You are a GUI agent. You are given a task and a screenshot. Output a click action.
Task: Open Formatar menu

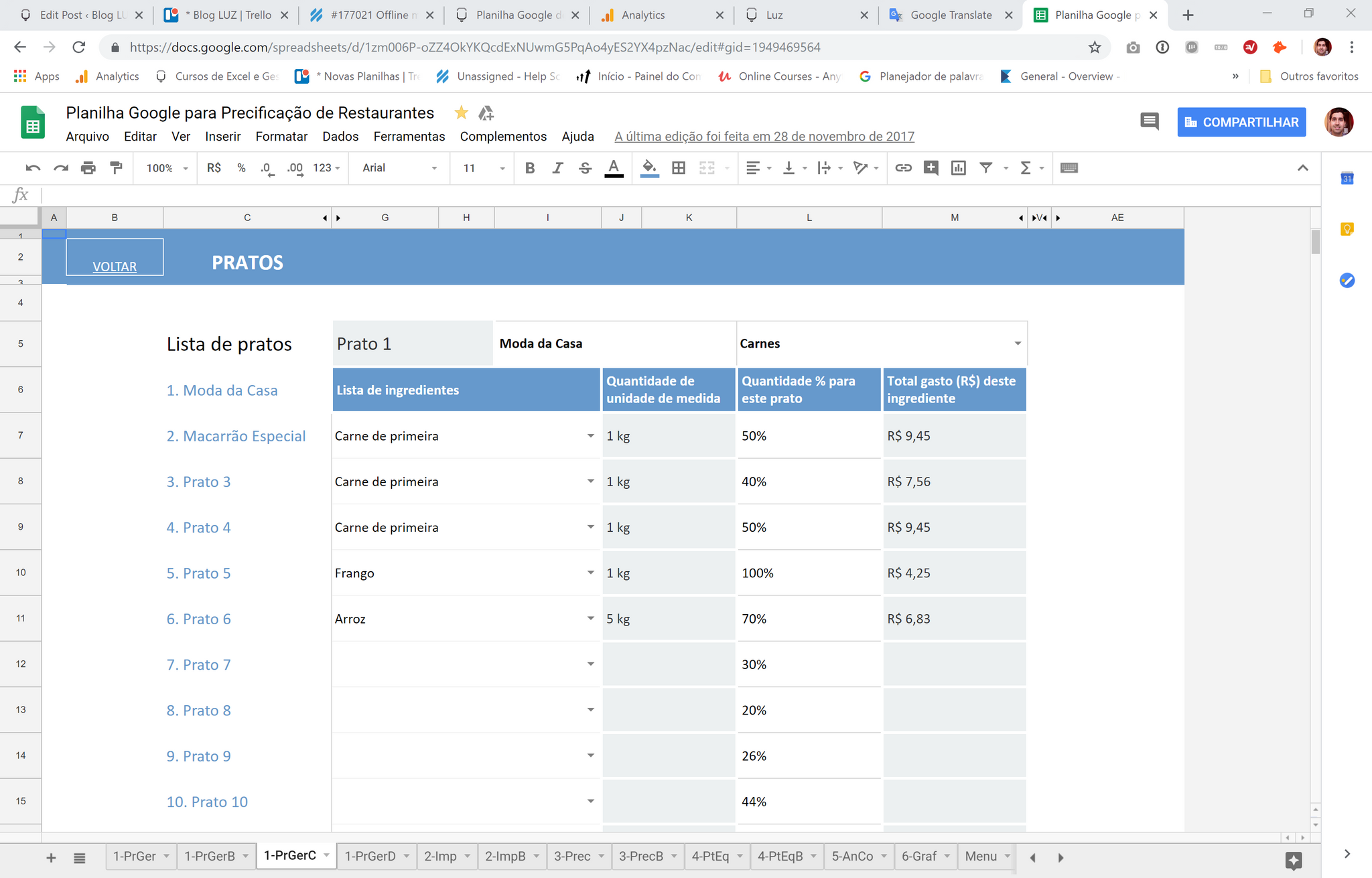pyautogui.click(x=281, y=137)
